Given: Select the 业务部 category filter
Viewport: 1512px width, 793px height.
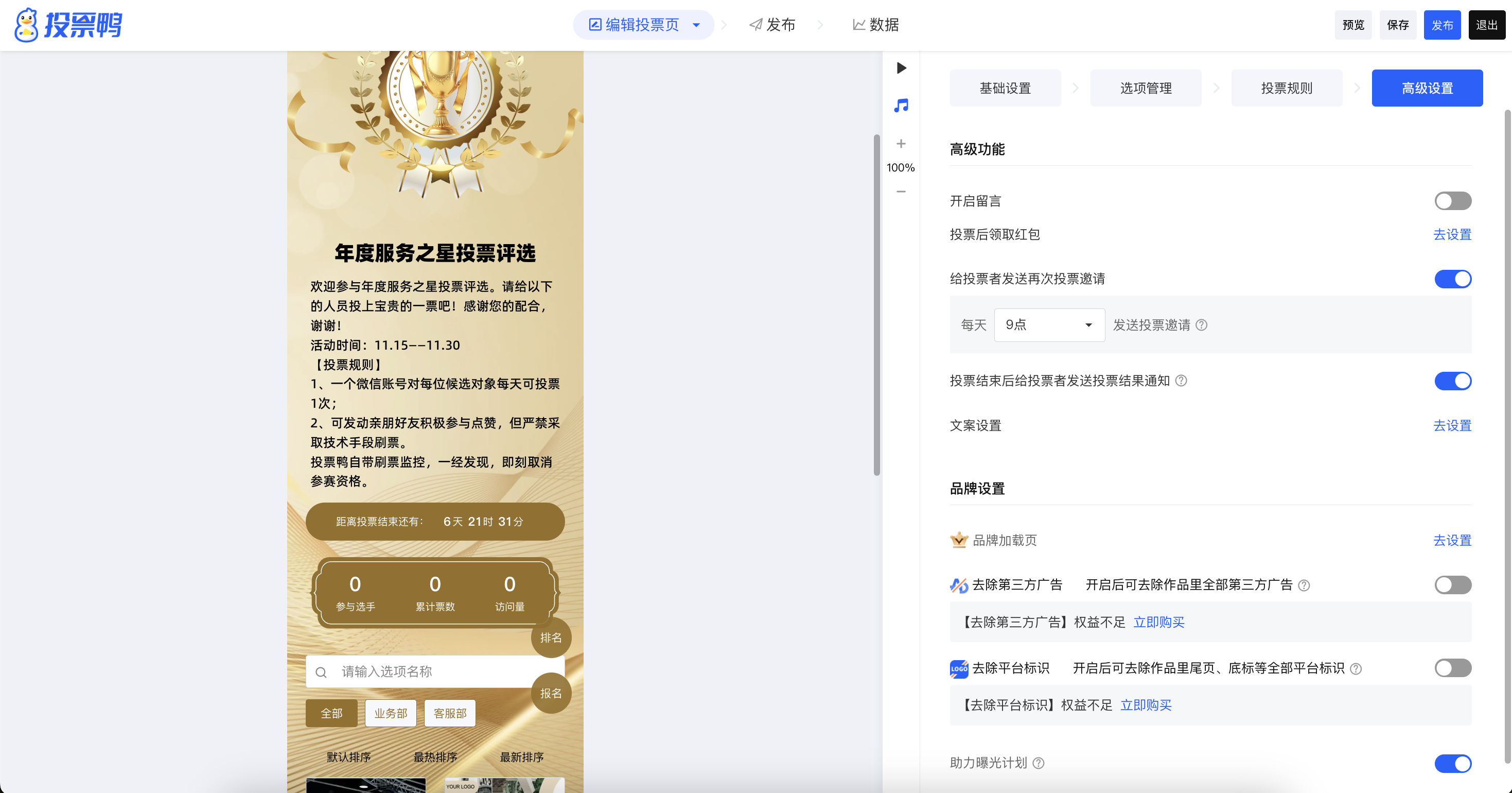Looking at the screenshot, I should 390,713.
